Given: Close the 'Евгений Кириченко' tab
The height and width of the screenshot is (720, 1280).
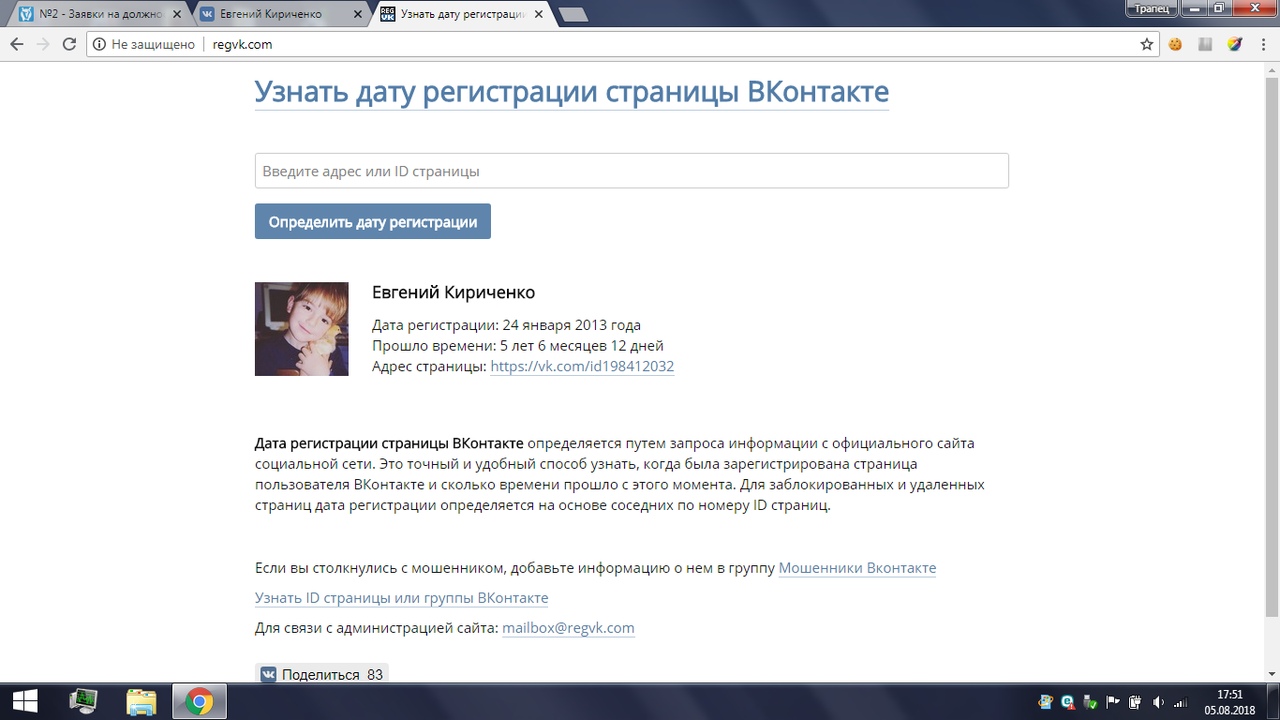Looking at the screenshot, I should (357, 15).
